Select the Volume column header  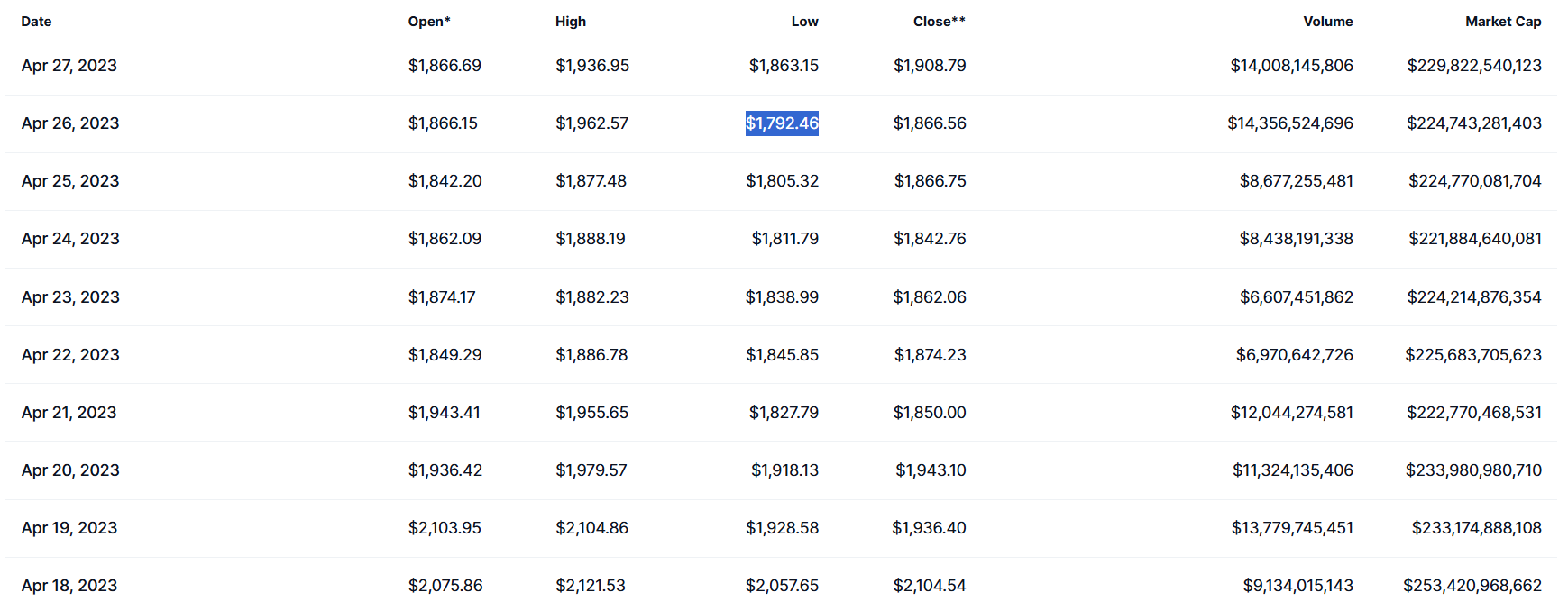tap(1327, 22)
